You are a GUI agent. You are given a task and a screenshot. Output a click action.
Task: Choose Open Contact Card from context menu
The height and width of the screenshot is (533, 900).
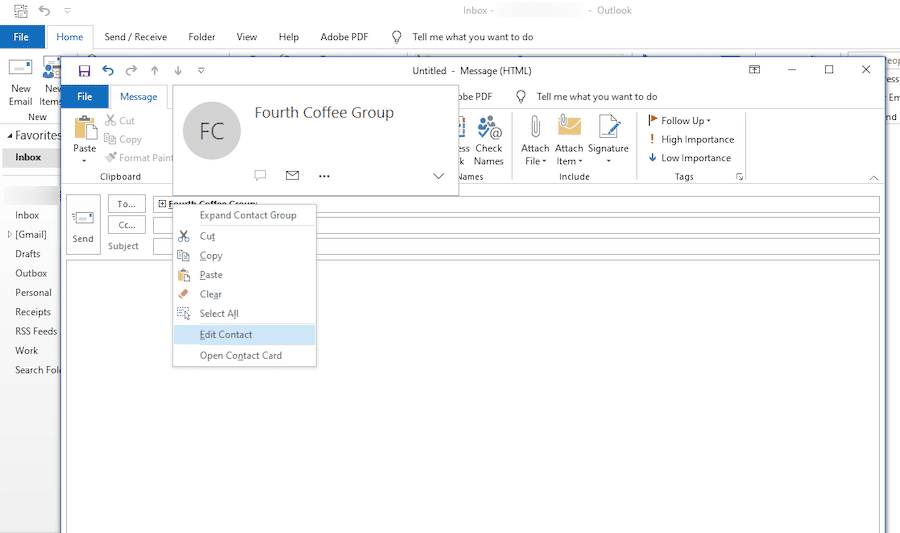[x=245, y=356]
